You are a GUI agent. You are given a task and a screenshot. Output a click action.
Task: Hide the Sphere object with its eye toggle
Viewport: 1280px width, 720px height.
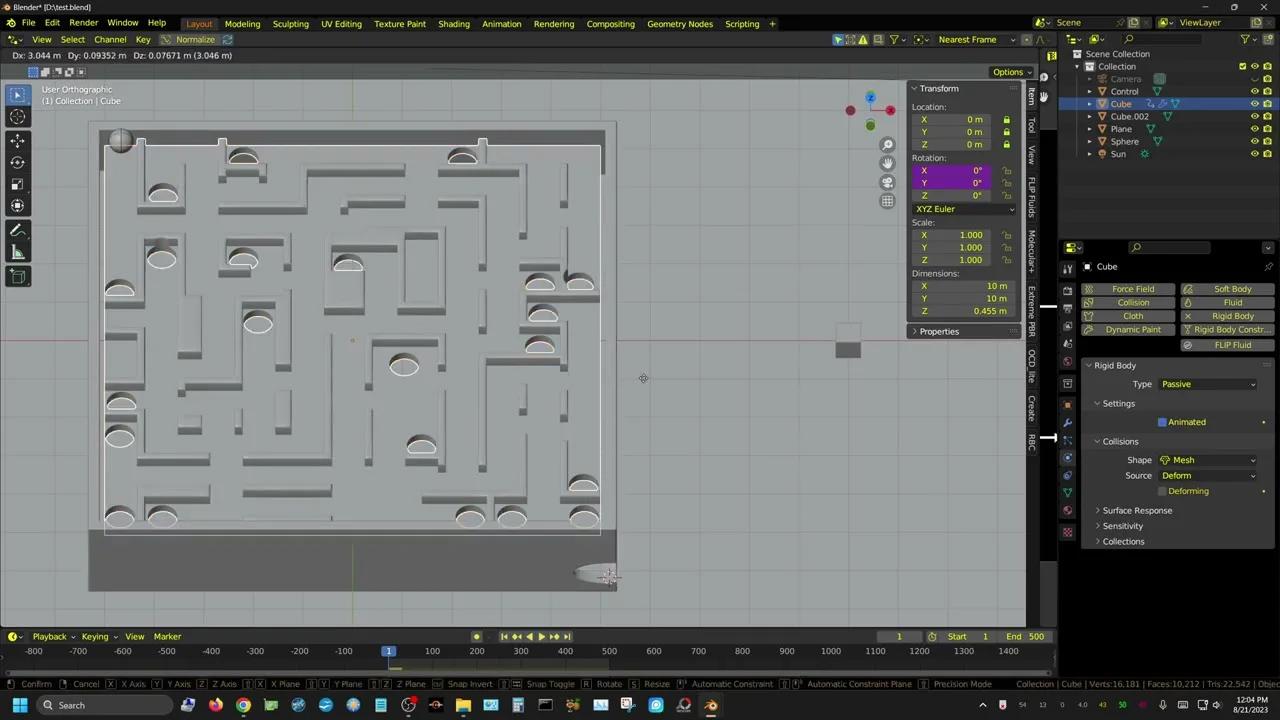(1254, 141)
